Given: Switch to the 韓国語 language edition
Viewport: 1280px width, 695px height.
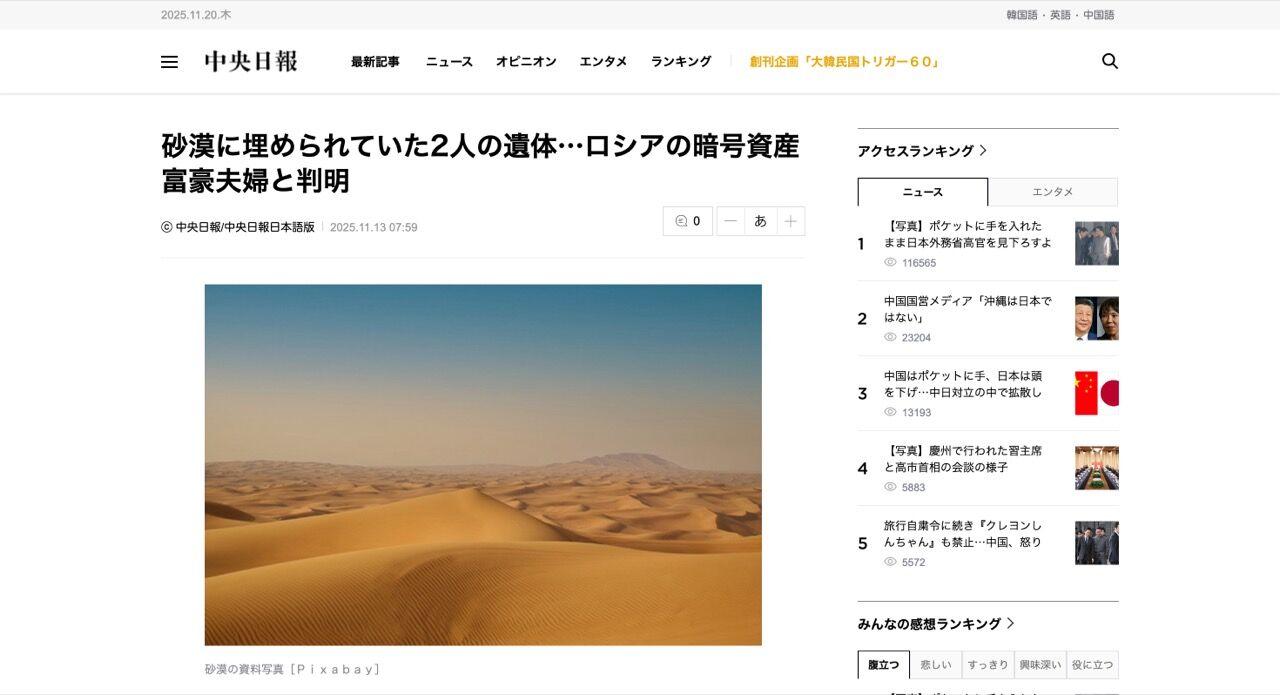Looking at the screenshot, I should 1022,15.
